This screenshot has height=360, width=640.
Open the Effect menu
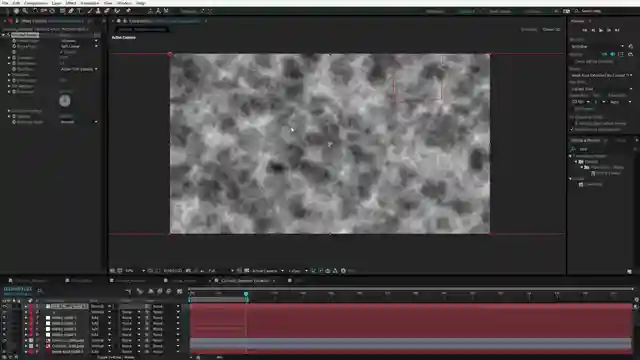(71, 3)
